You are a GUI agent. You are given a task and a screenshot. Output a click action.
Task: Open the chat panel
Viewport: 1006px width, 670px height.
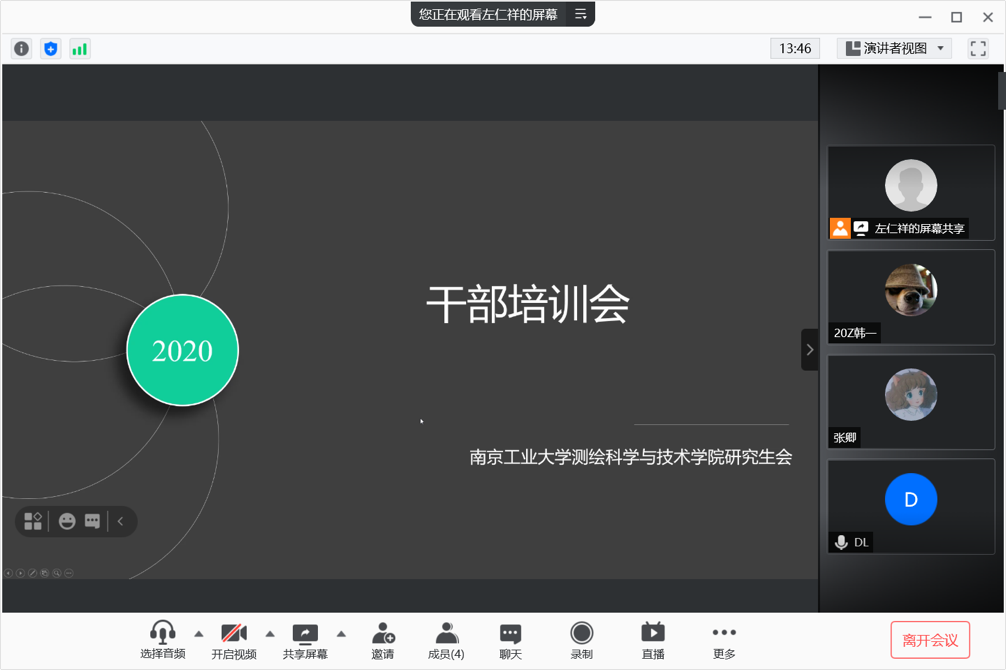click(x=510, y=640)
